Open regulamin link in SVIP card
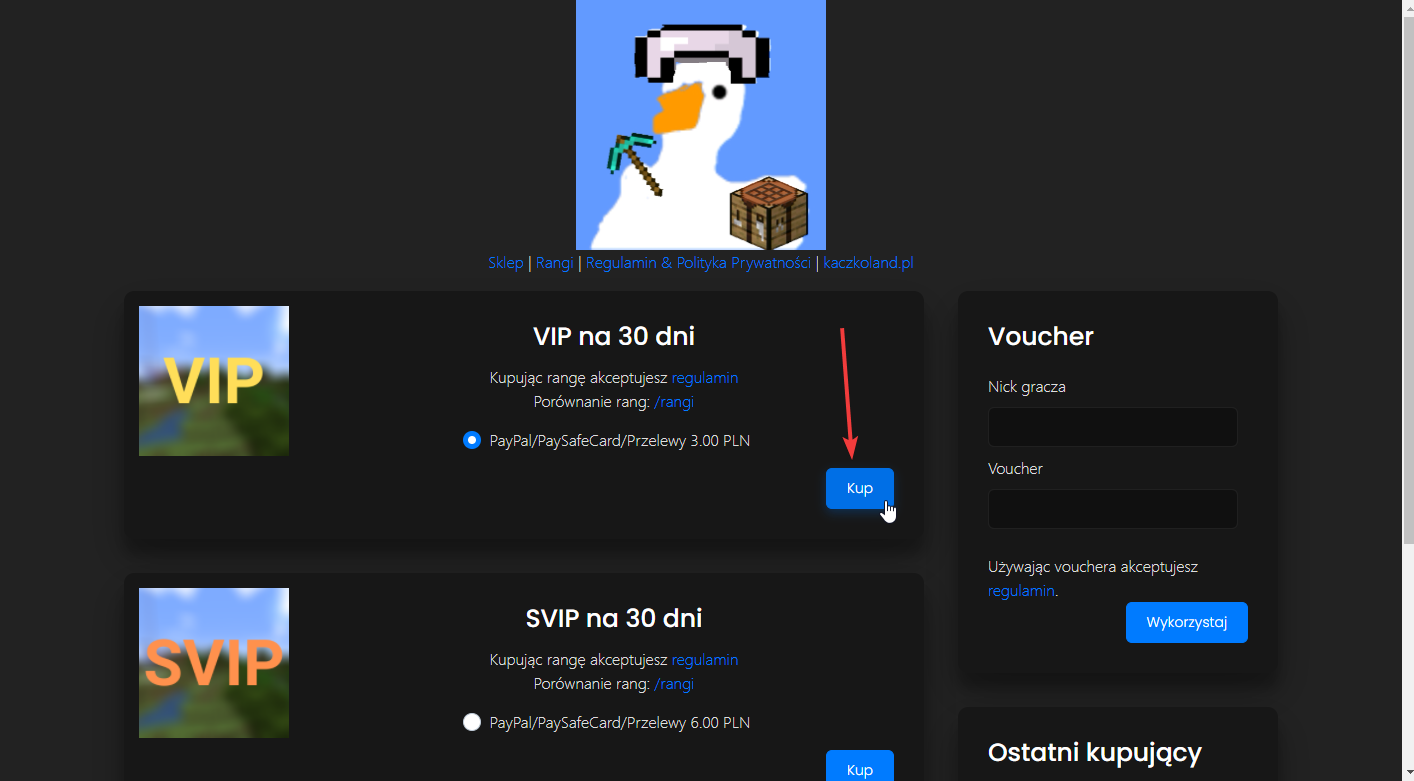Viewport: 1414px width, 781px height. pyautogui.click(x=704, y=660)
